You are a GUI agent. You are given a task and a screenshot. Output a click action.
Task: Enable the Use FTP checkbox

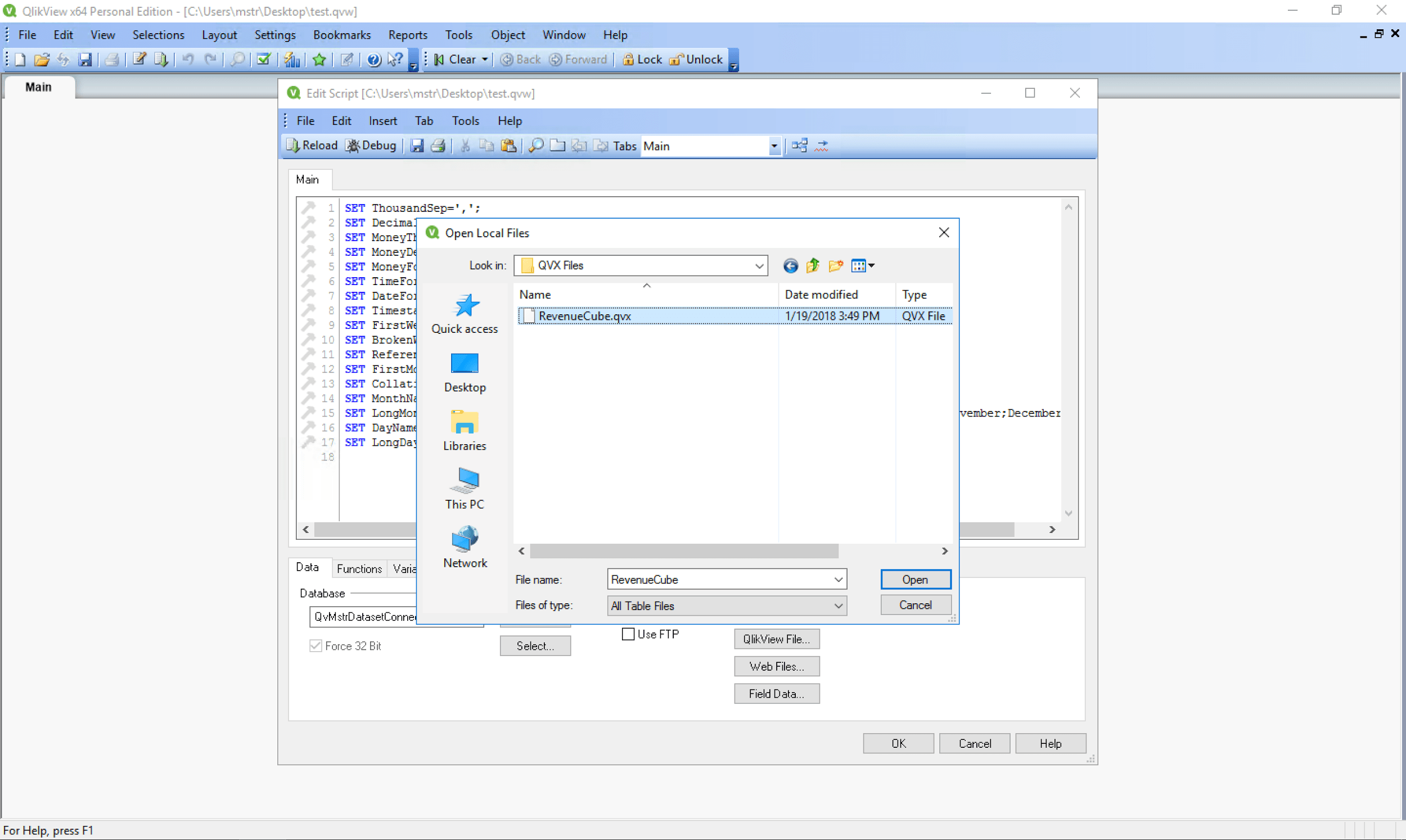point(628,634)
